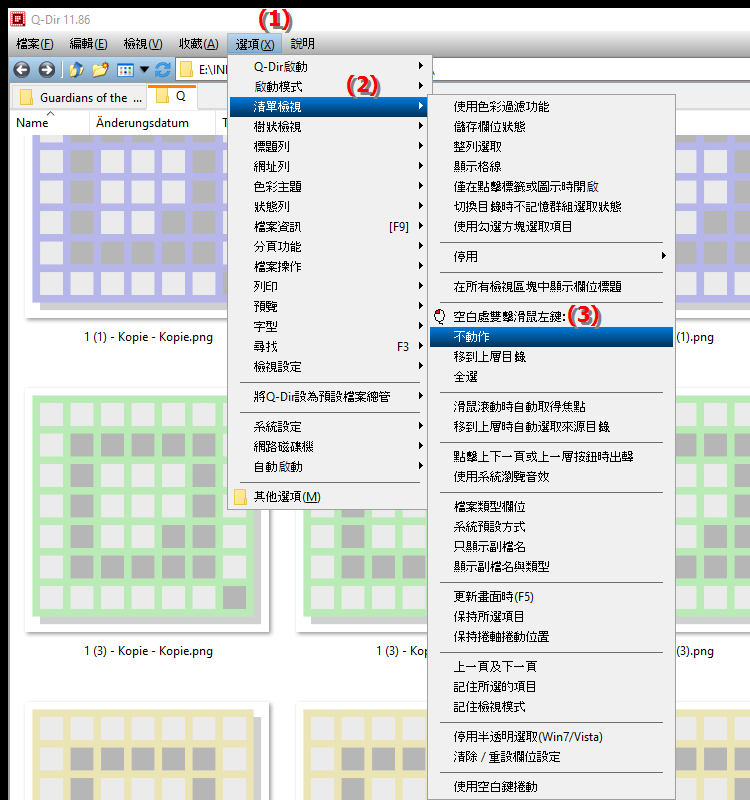This screenshot has width=750, height=800.
Task: Click the folder-up arrow toolbar icon
Action: 76,69
